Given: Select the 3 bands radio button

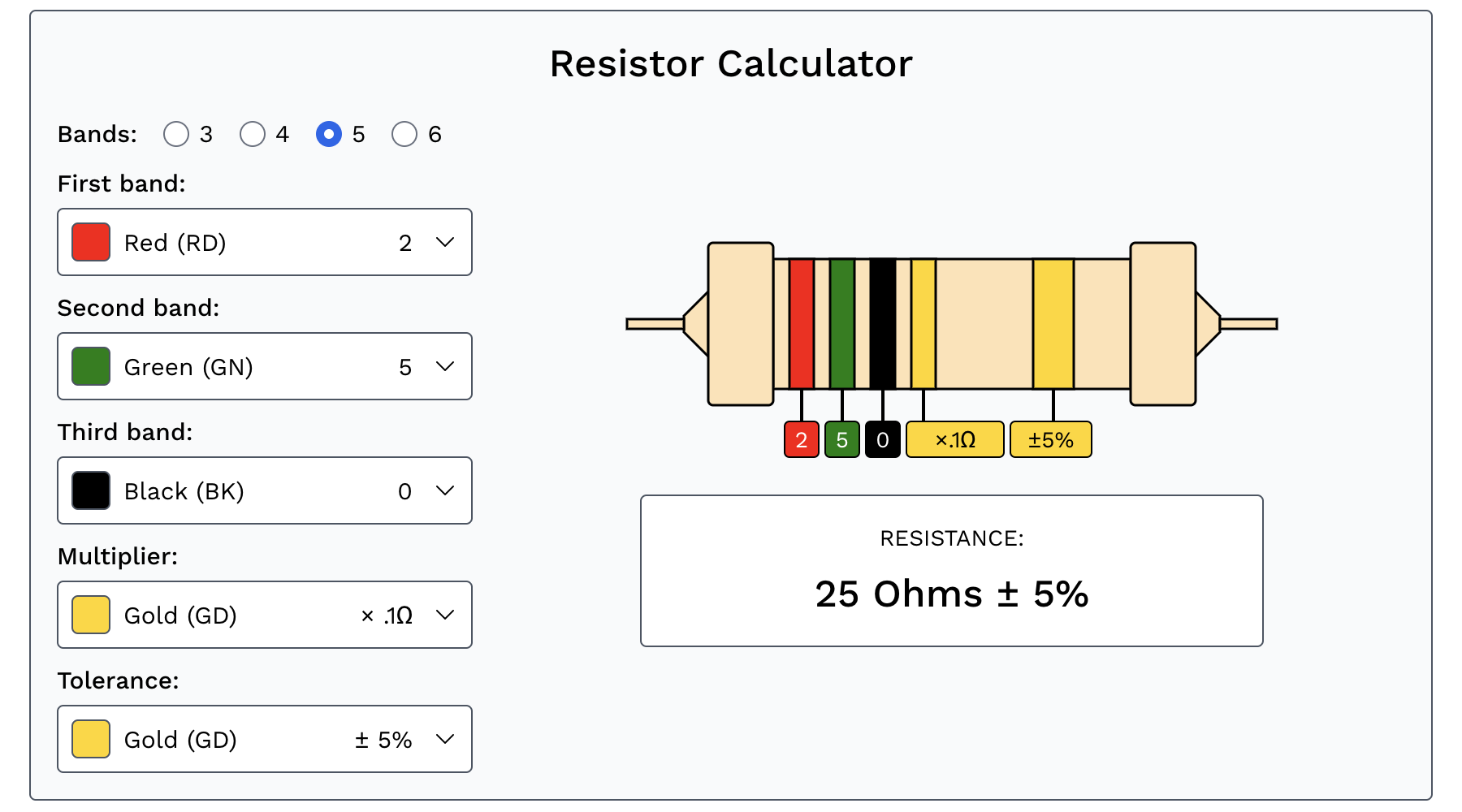Looking at the screenshot, I should [176, 134].
